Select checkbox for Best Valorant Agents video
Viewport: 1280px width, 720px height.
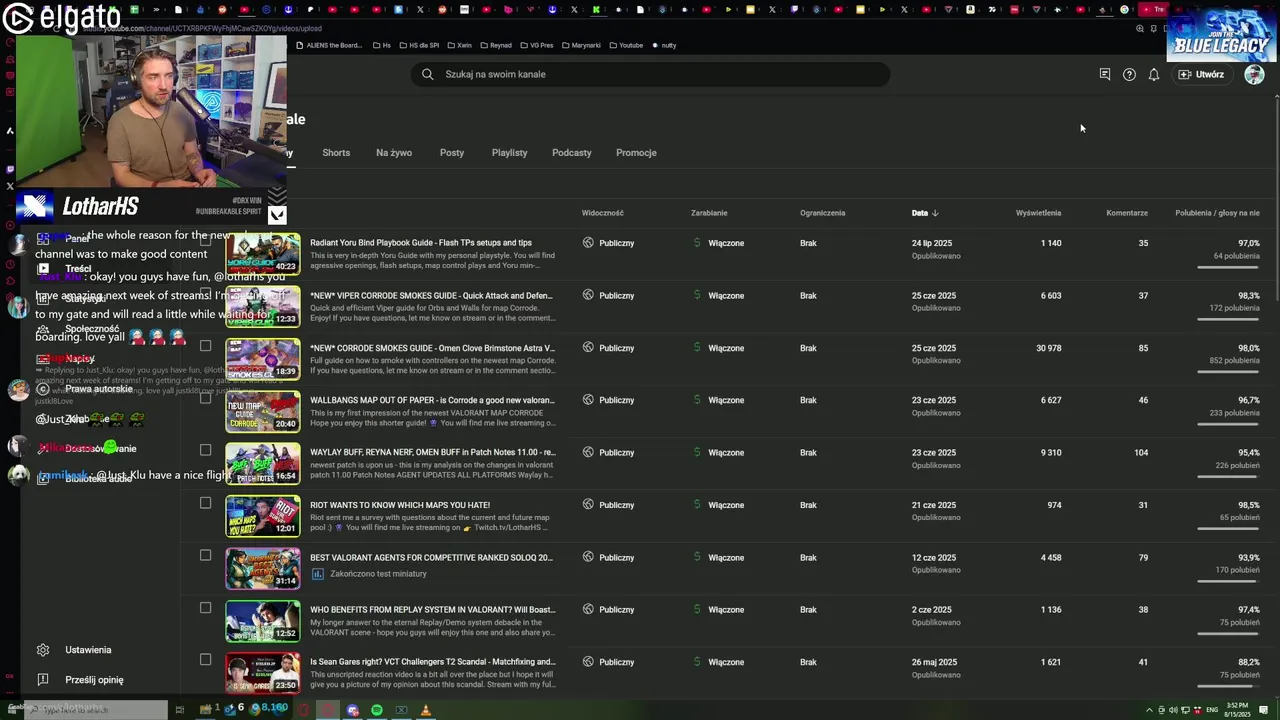[205, 555]
